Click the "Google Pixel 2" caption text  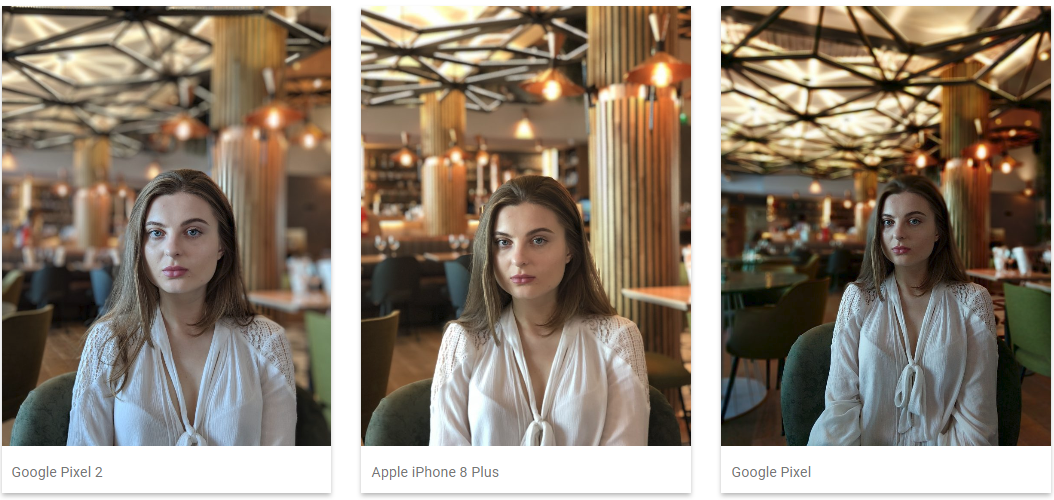coord(57,472)
